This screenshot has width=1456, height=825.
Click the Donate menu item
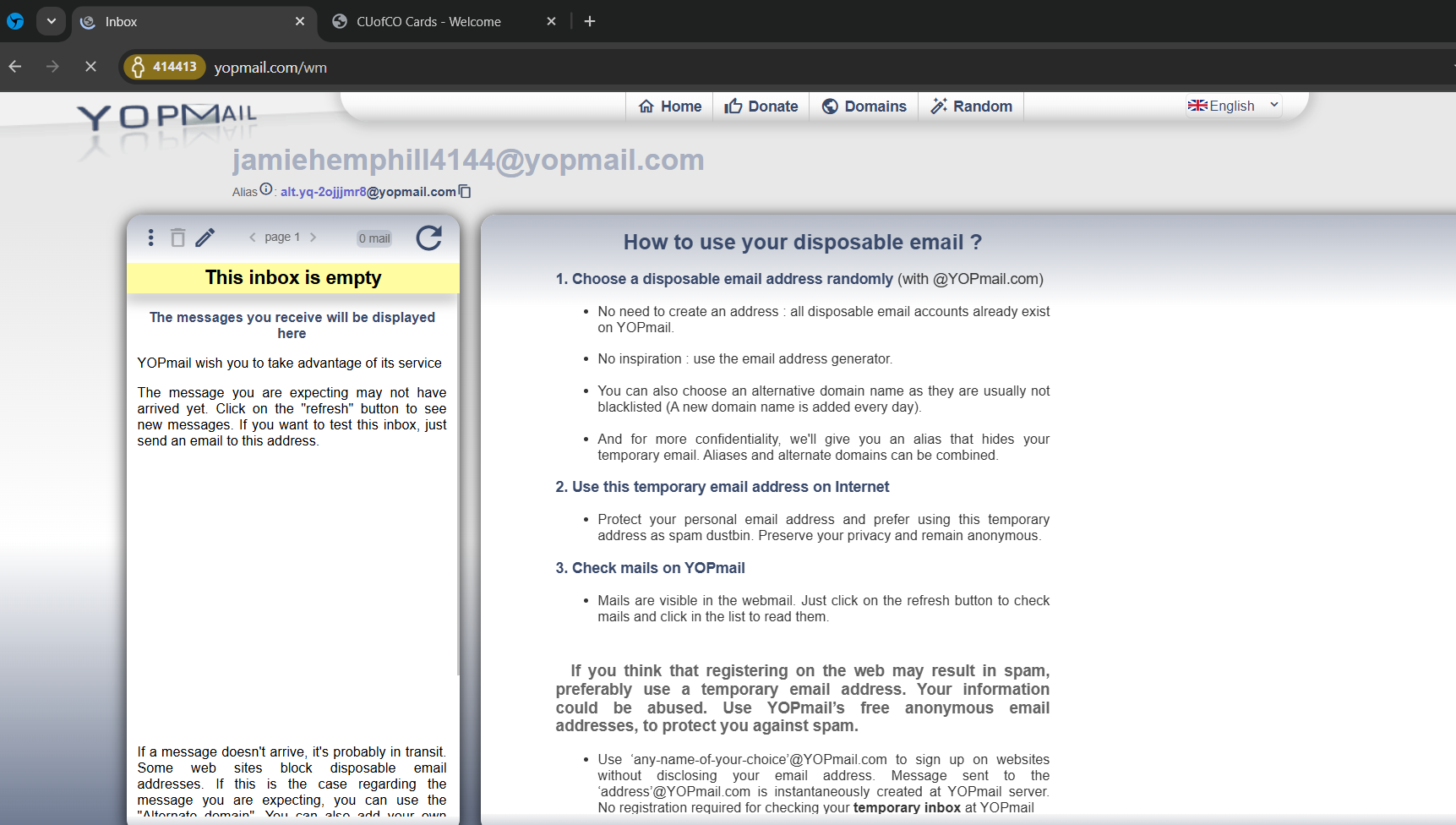click(x=761, y=107)
